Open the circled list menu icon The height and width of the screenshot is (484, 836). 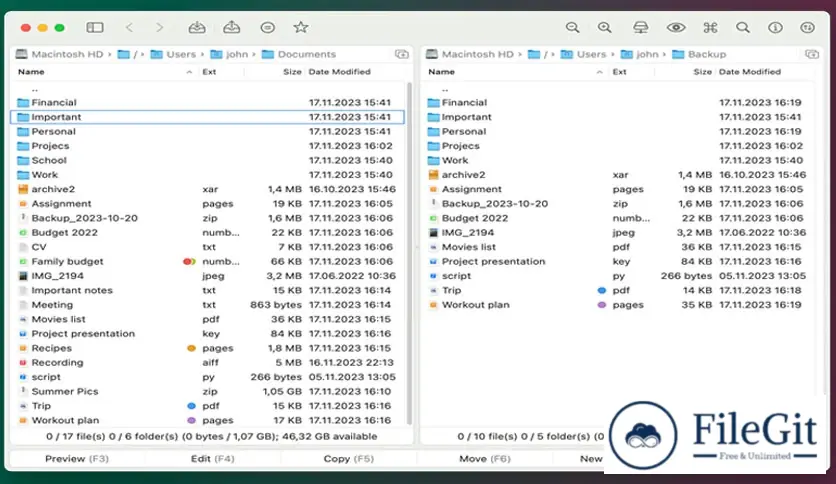[x=268, y=27]
